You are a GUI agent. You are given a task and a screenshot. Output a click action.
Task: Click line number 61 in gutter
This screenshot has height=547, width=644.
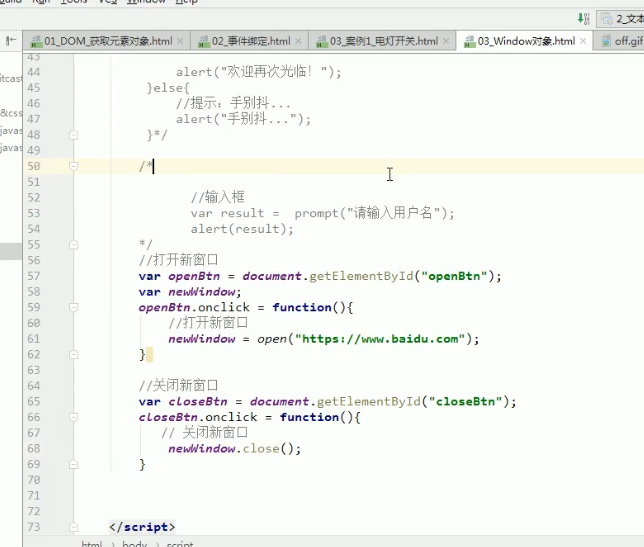coord(34,339)
